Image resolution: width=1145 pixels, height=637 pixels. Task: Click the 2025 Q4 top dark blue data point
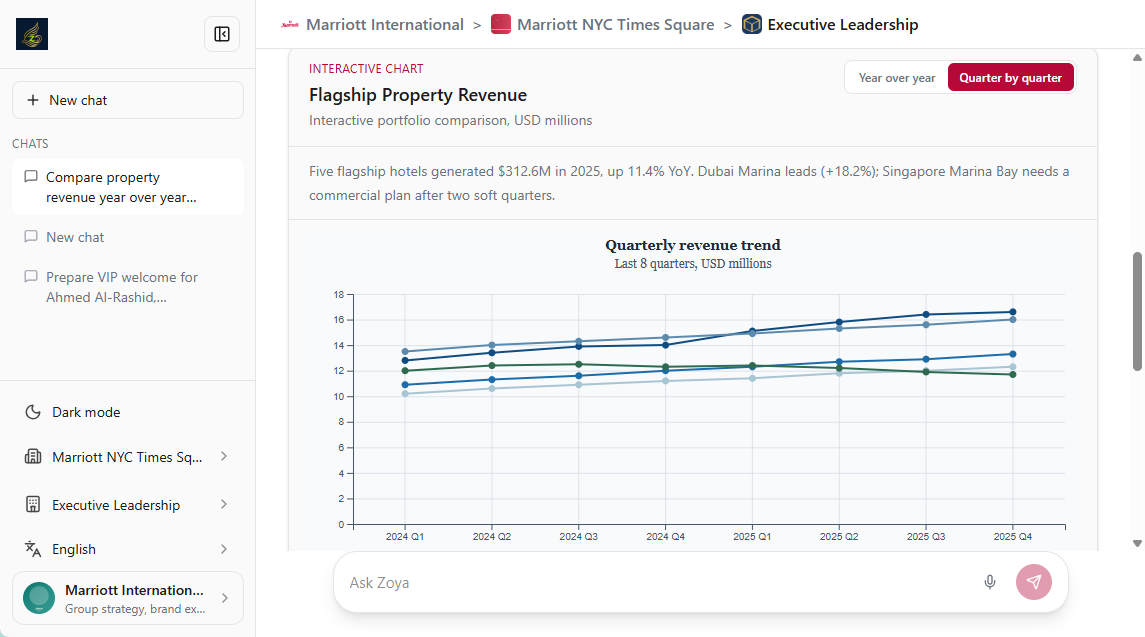tap(1013, 312)
